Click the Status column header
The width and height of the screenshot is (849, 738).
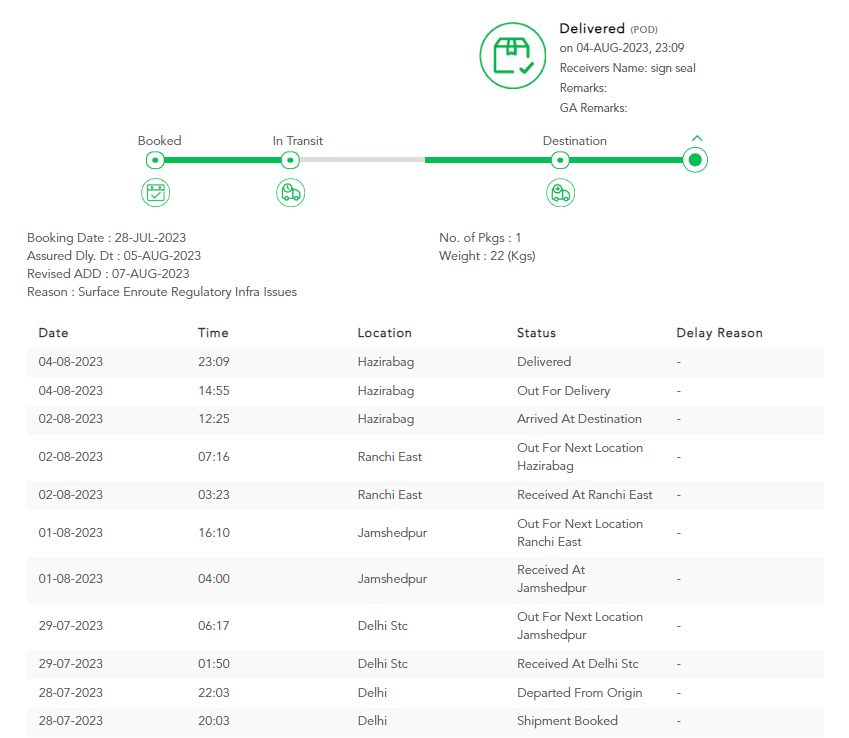pos(536,333)
